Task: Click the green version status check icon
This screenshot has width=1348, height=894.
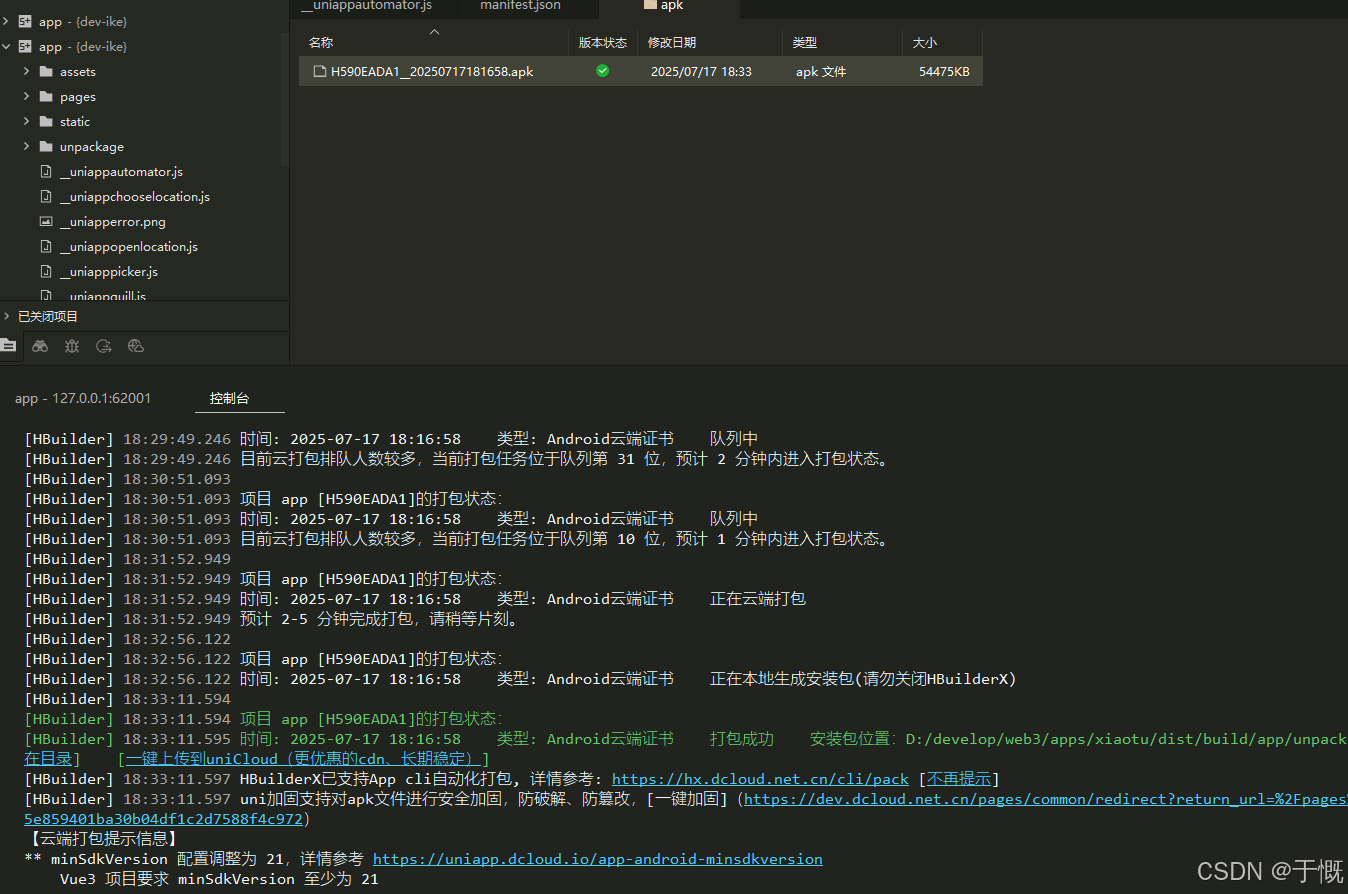Action: (x=602, y=71)
